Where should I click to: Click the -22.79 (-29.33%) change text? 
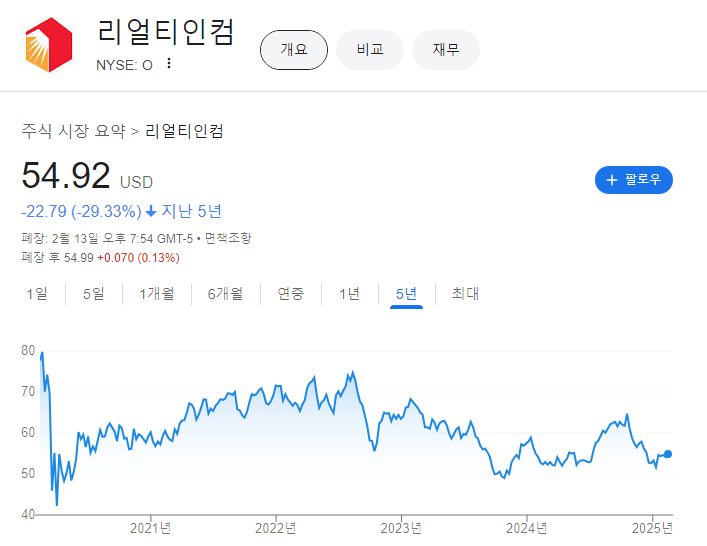(81, 211)
